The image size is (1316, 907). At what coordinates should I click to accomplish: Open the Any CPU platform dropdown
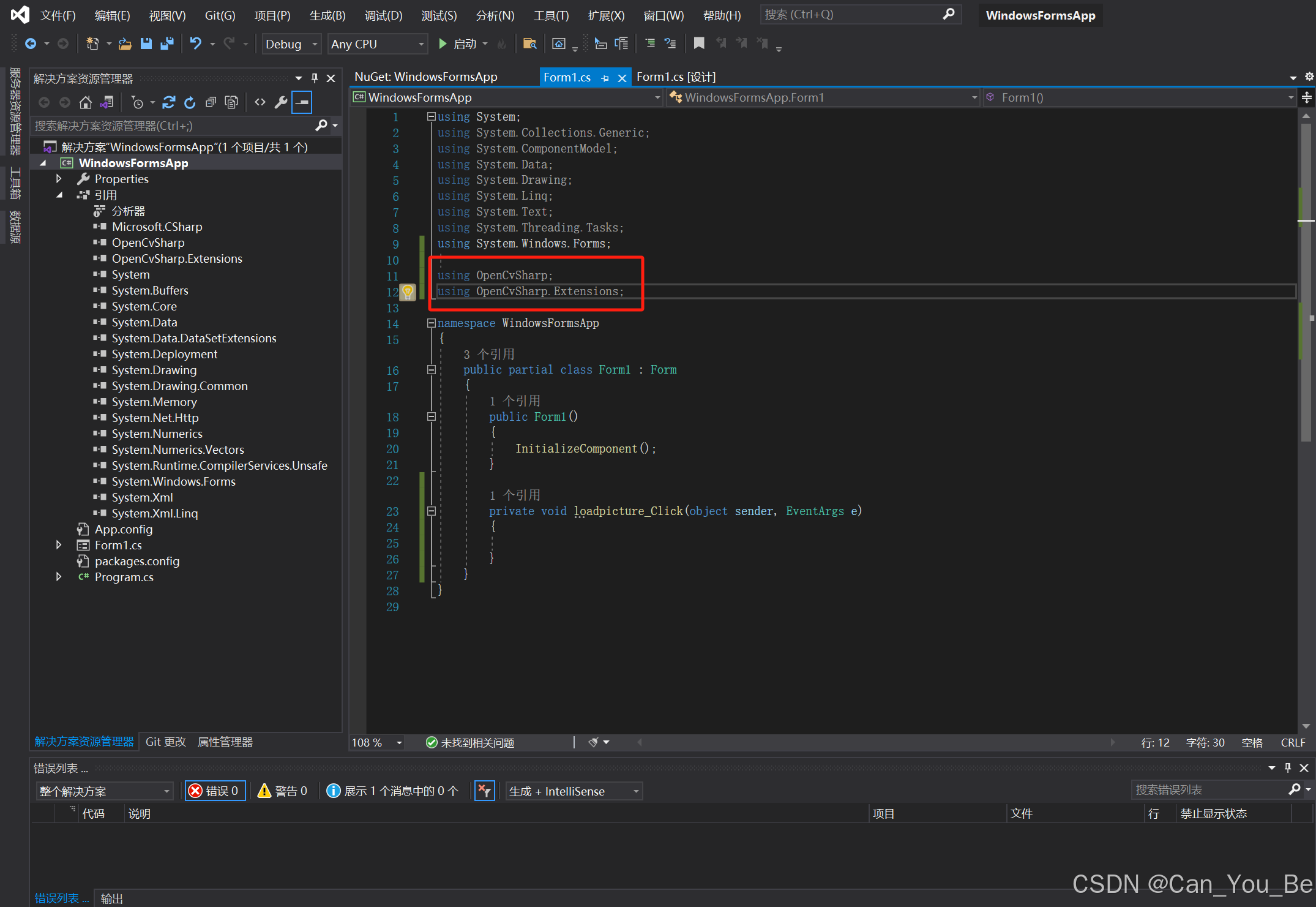377,43
